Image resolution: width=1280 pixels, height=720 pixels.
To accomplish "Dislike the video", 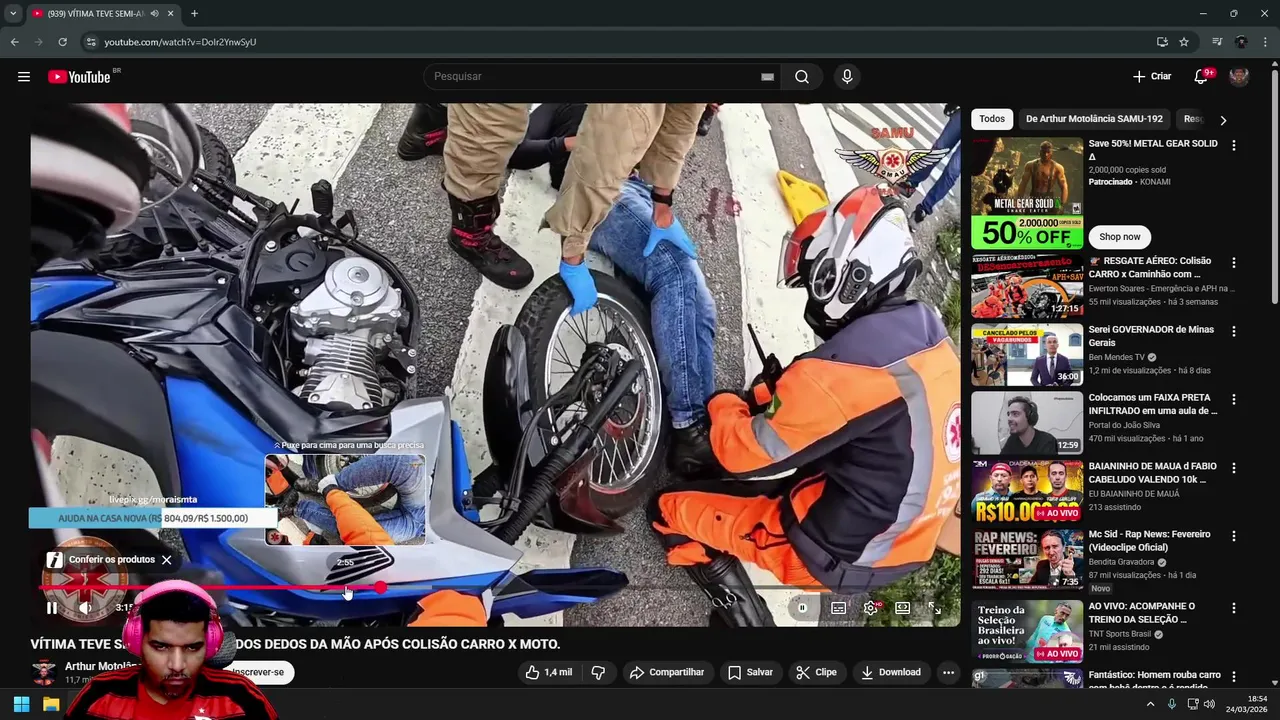I will (598, 672).
